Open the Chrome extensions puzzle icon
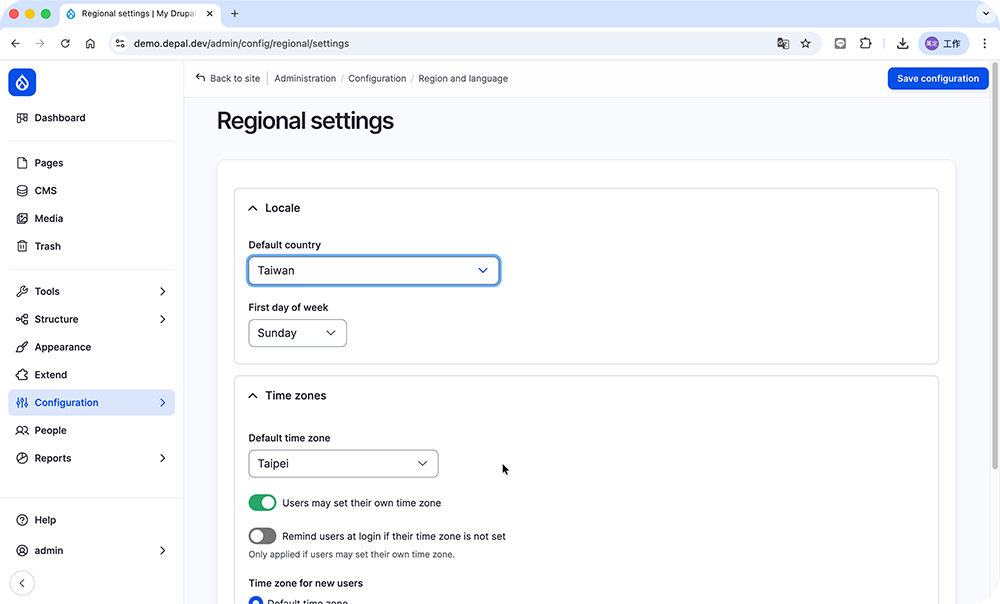1000x604 pixels. coord(866,44)
